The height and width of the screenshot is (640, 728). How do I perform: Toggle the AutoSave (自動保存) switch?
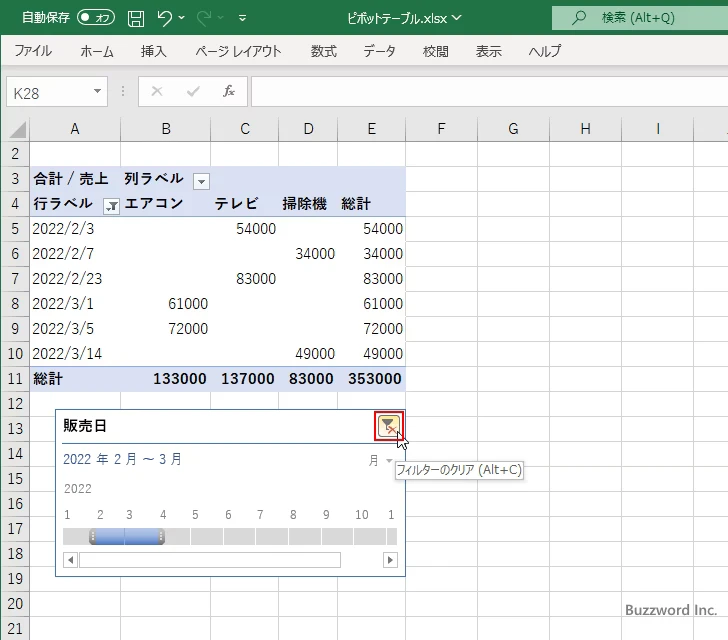click(x=96, y=18)
